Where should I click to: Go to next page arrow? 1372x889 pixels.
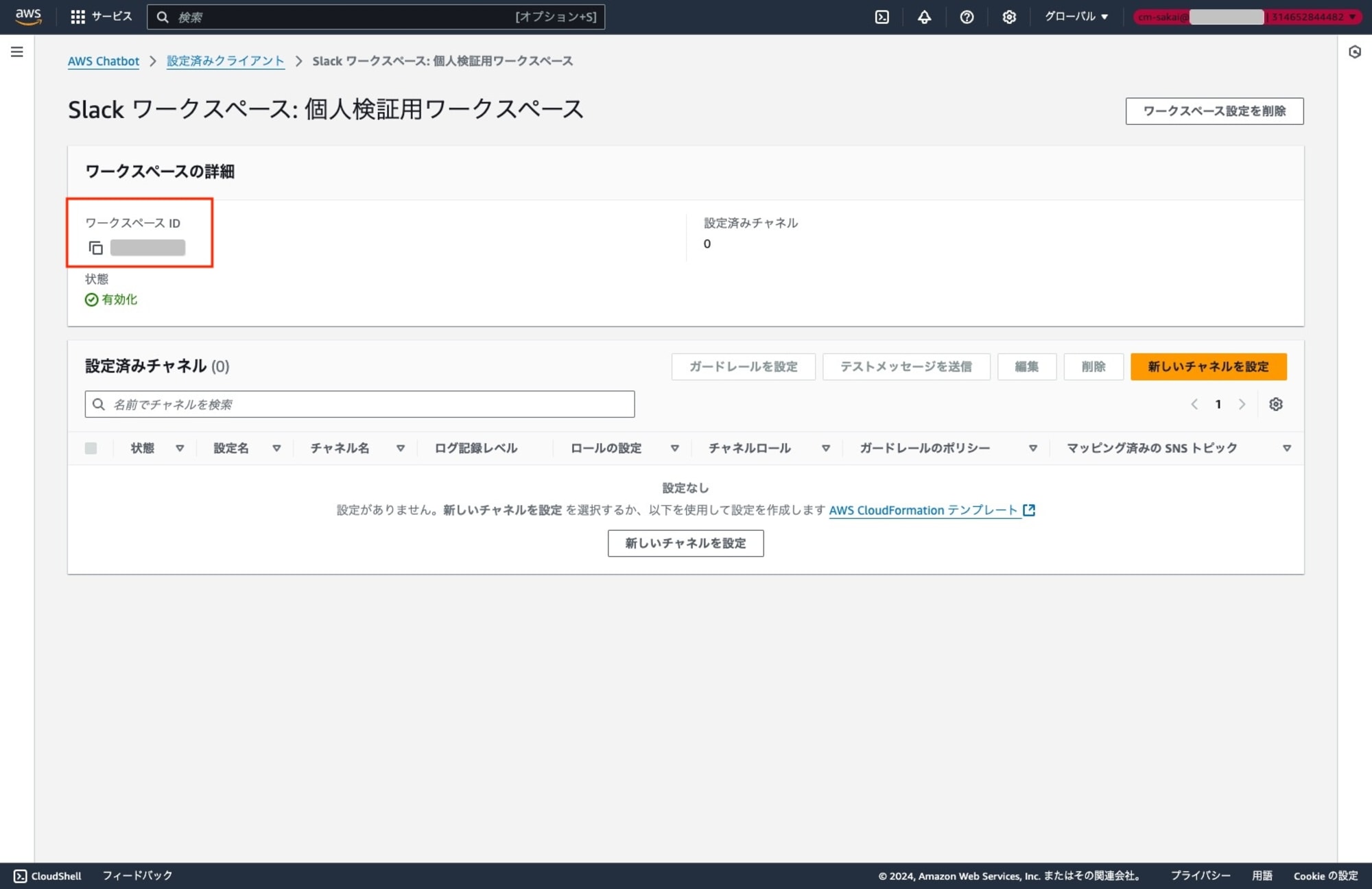1242,404
